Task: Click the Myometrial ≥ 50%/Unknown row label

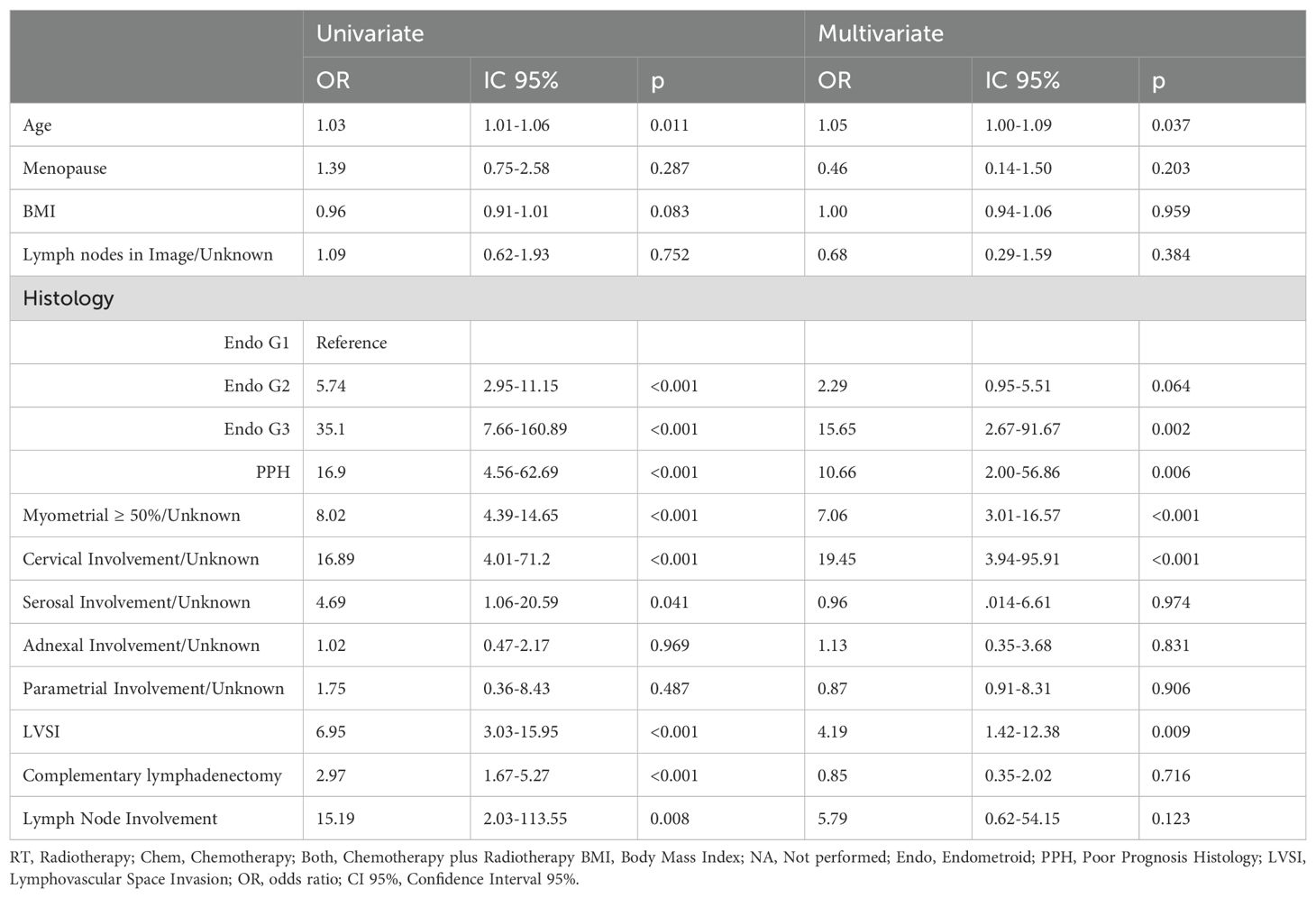Action: 132,516
